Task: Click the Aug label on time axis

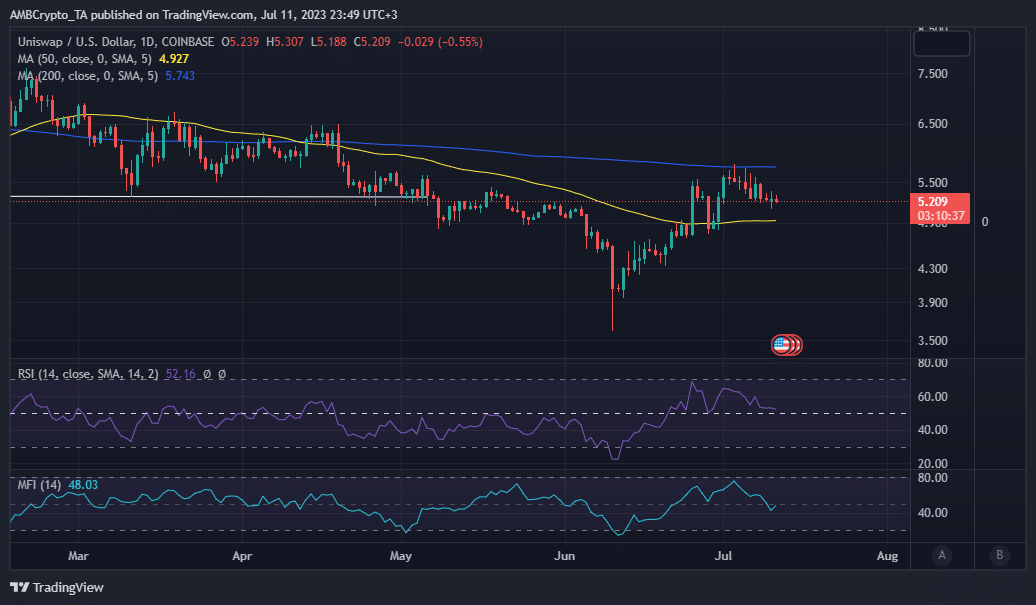Action: (x=887, y=556)
